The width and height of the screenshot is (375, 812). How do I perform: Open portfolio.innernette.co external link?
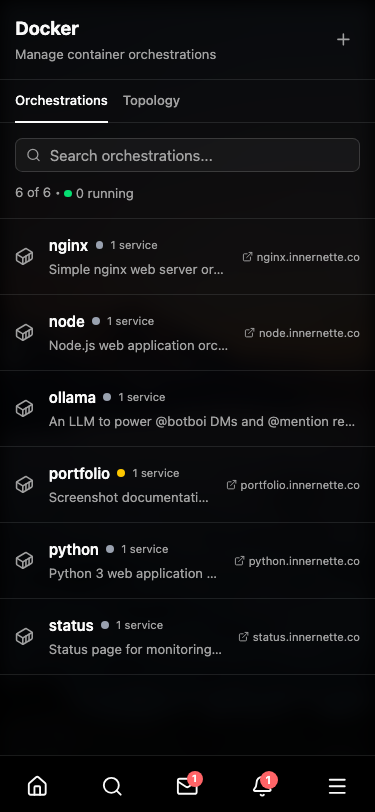pos(293,485)
